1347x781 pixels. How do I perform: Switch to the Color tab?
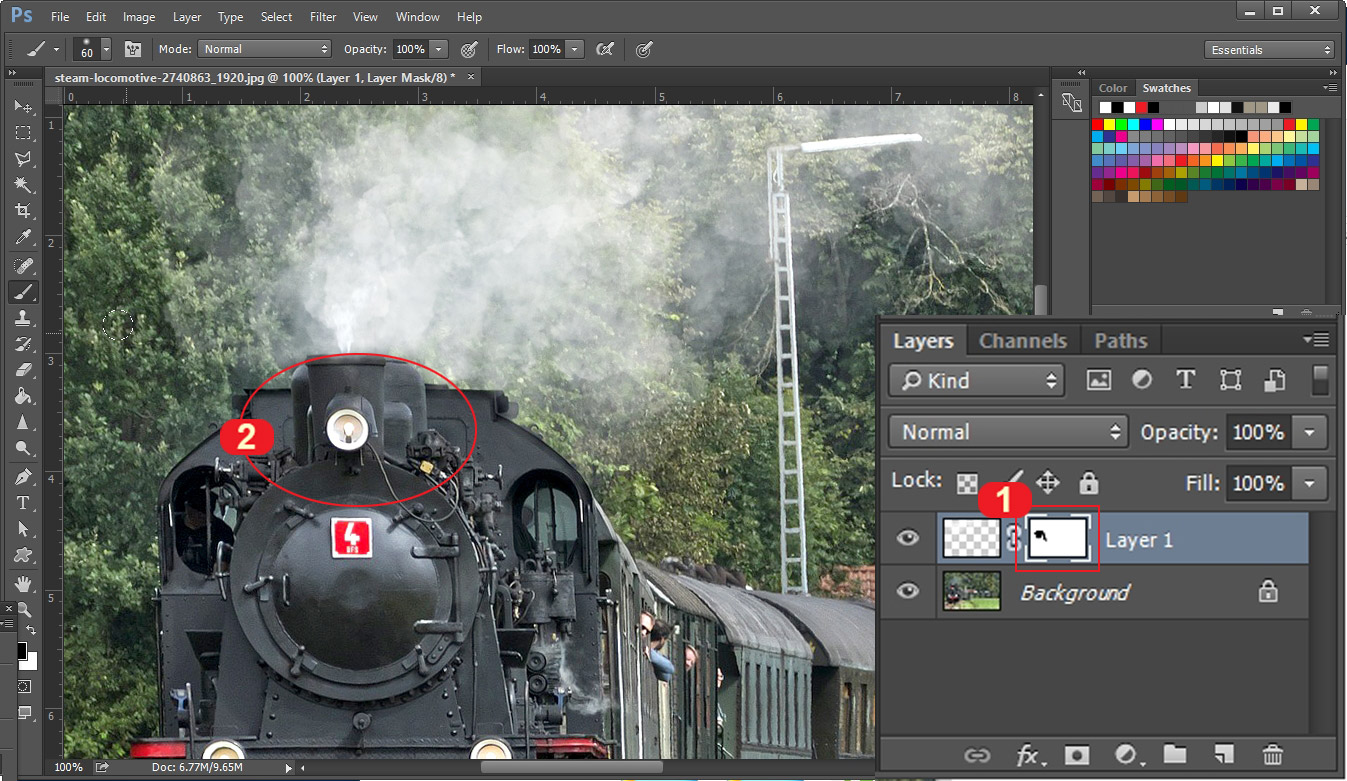[x=1112, y=88]
